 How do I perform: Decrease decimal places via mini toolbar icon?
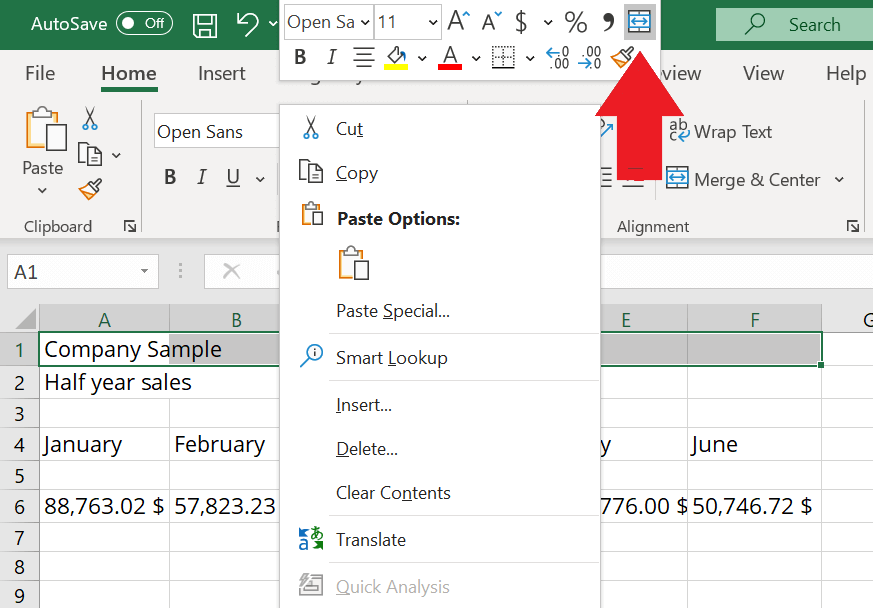tap(591, 57)
